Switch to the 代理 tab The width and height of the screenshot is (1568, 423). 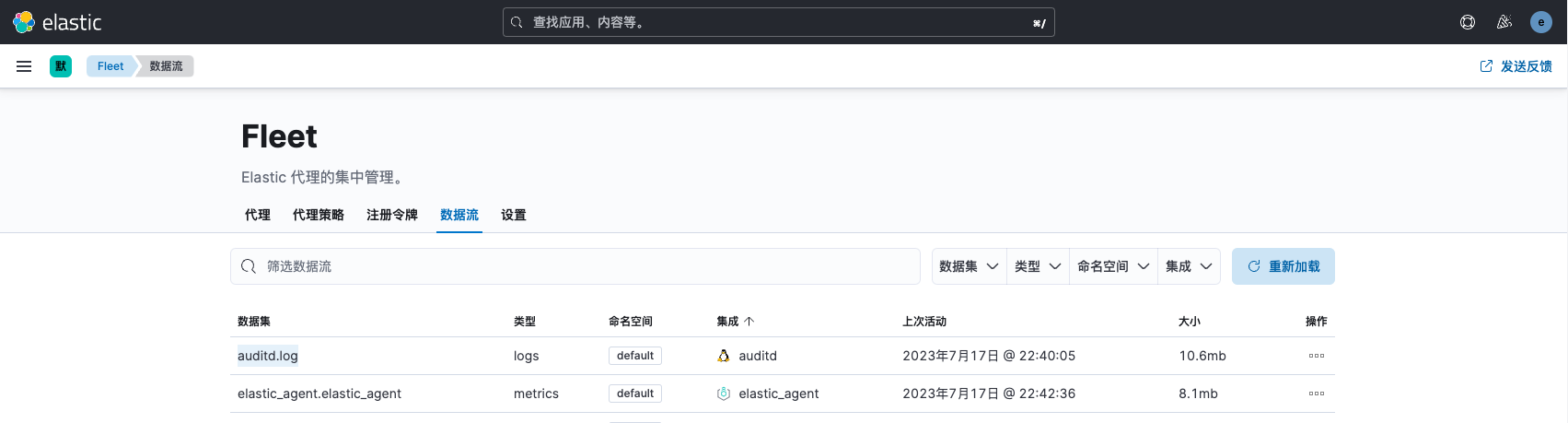pos(258,215)
